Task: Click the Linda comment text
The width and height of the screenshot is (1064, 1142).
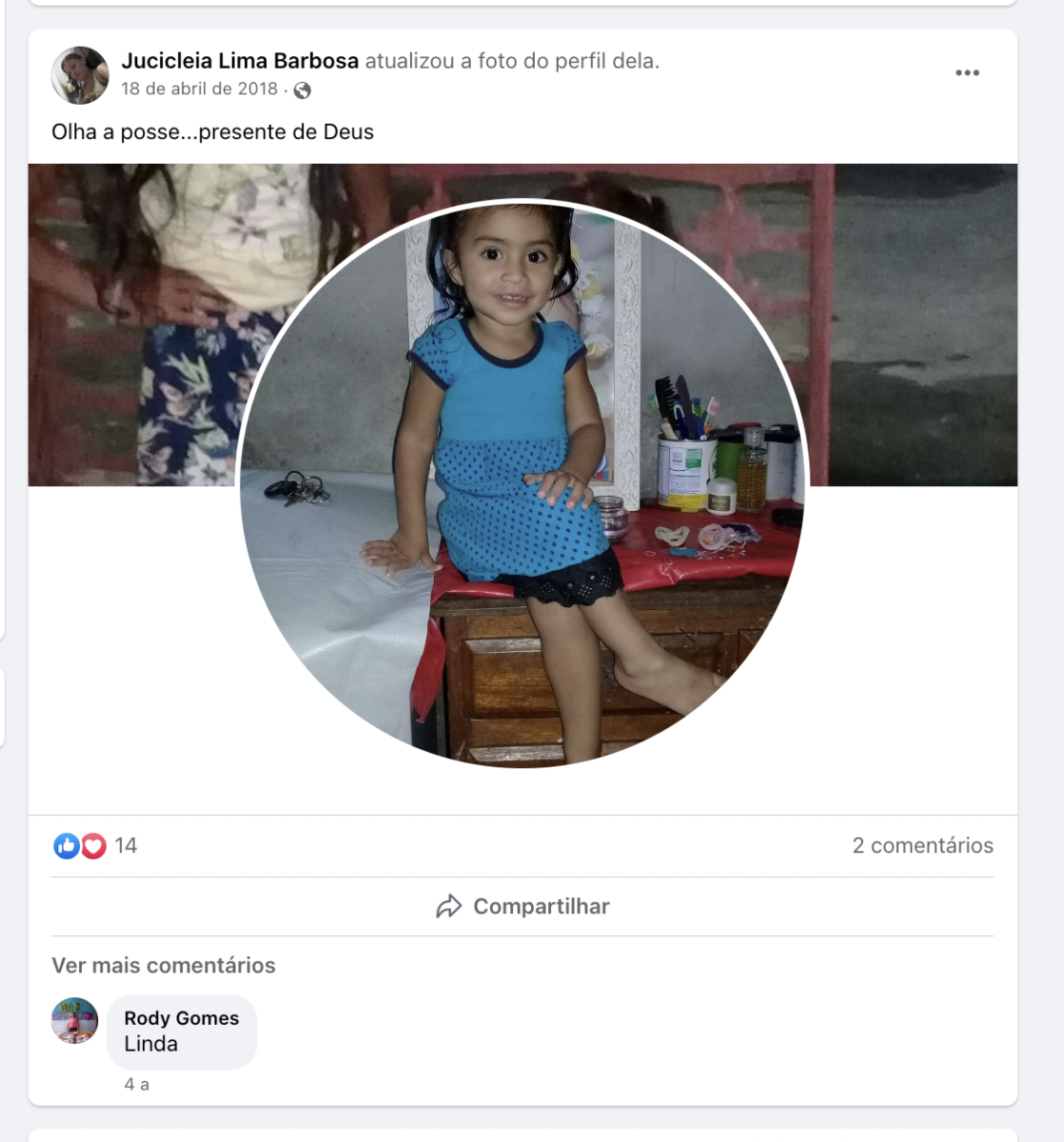Action: (150, 1044)
